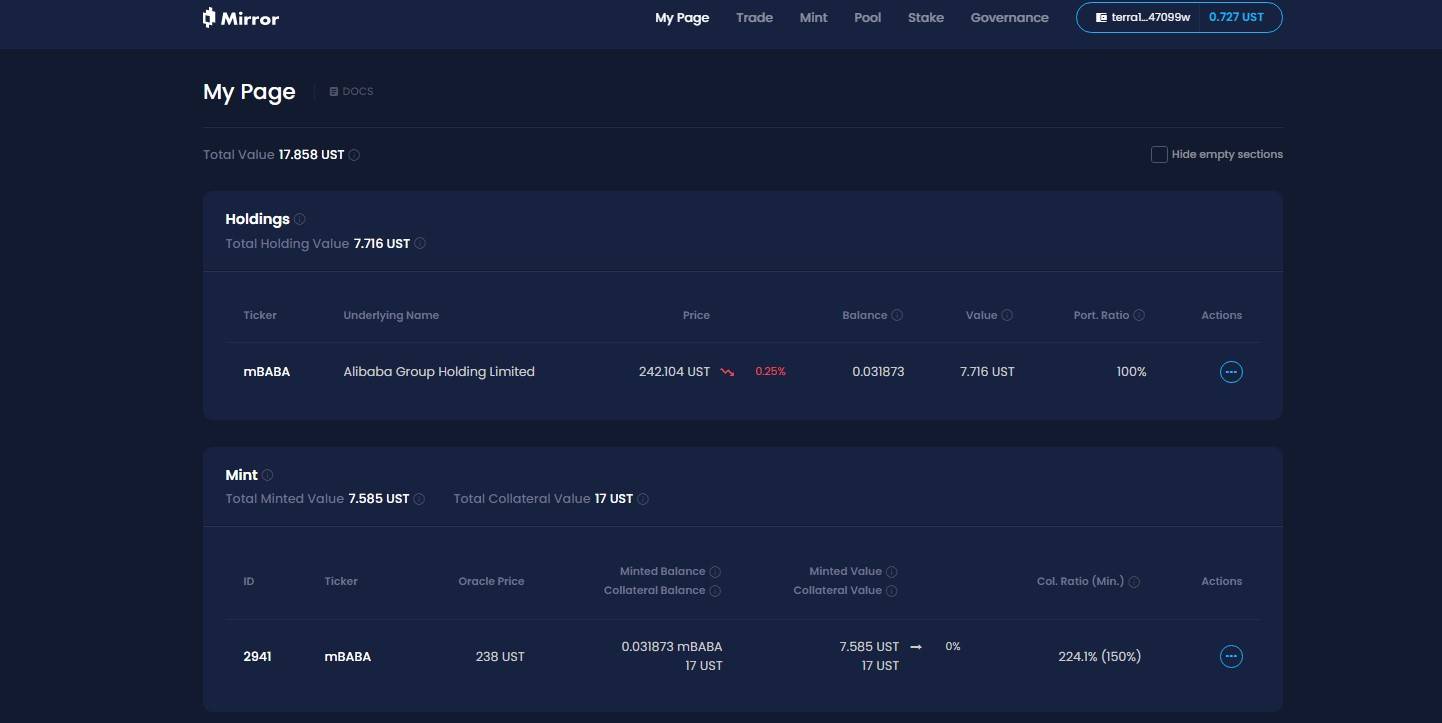Check the Hide empty sections checkbox

[x=1159, y=154]
